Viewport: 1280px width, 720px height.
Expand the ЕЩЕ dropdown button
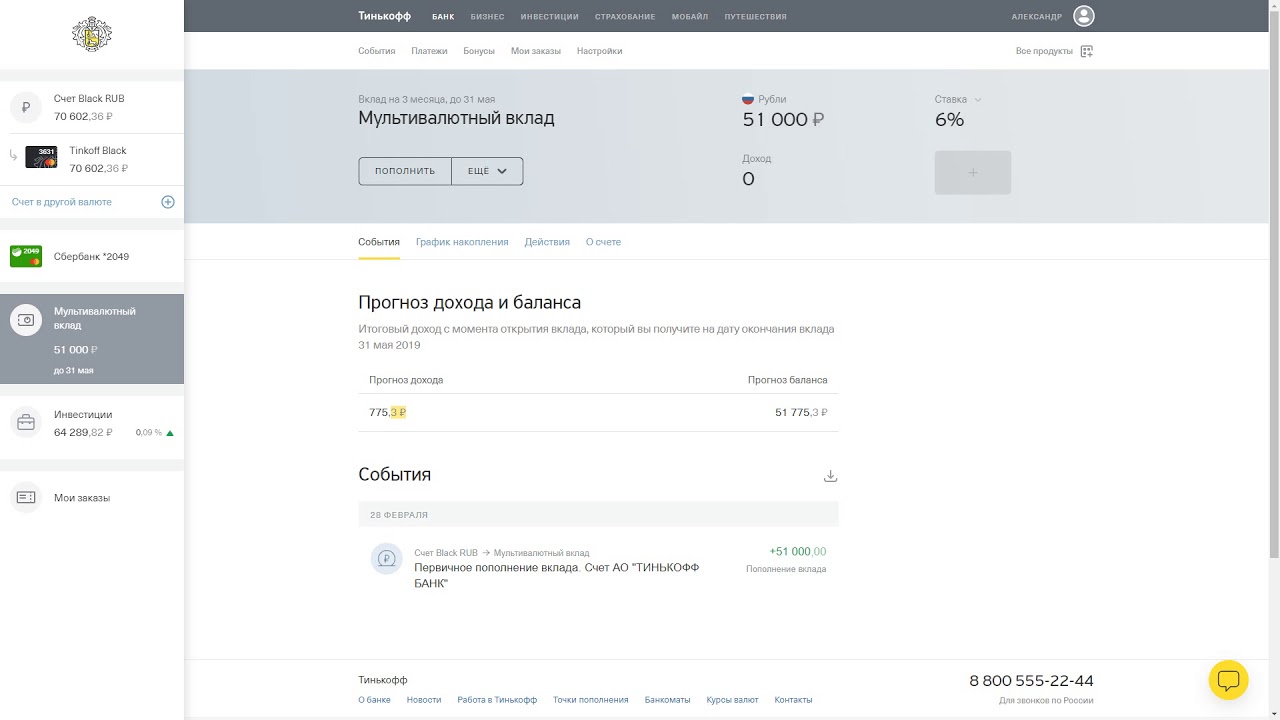487,171
